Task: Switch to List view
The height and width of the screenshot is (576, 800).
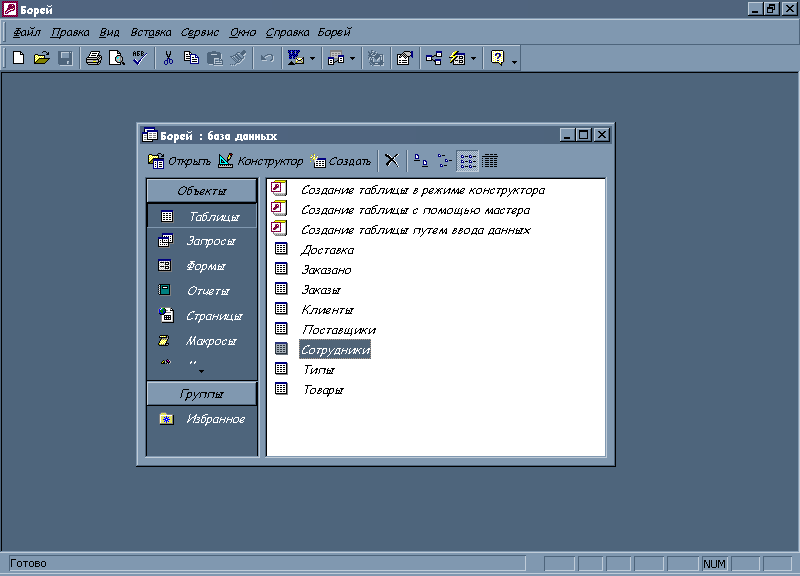Action: tap(467, 161)
